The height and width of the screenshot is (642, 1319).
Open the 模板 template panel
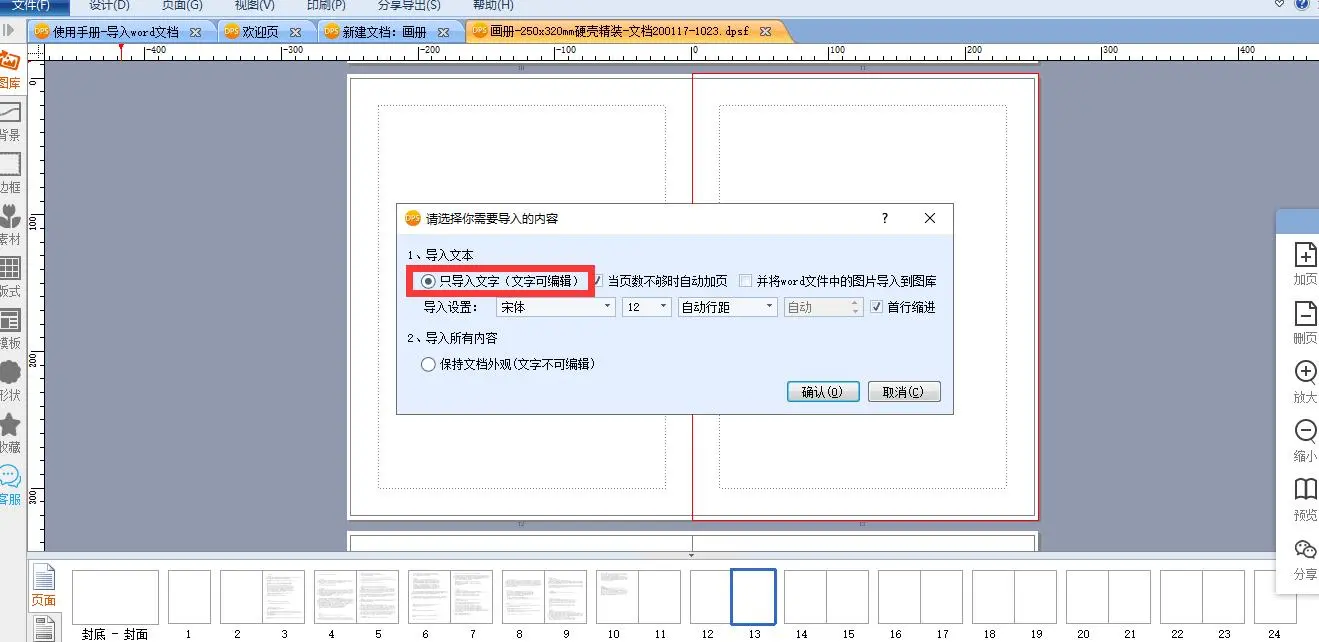10,329
